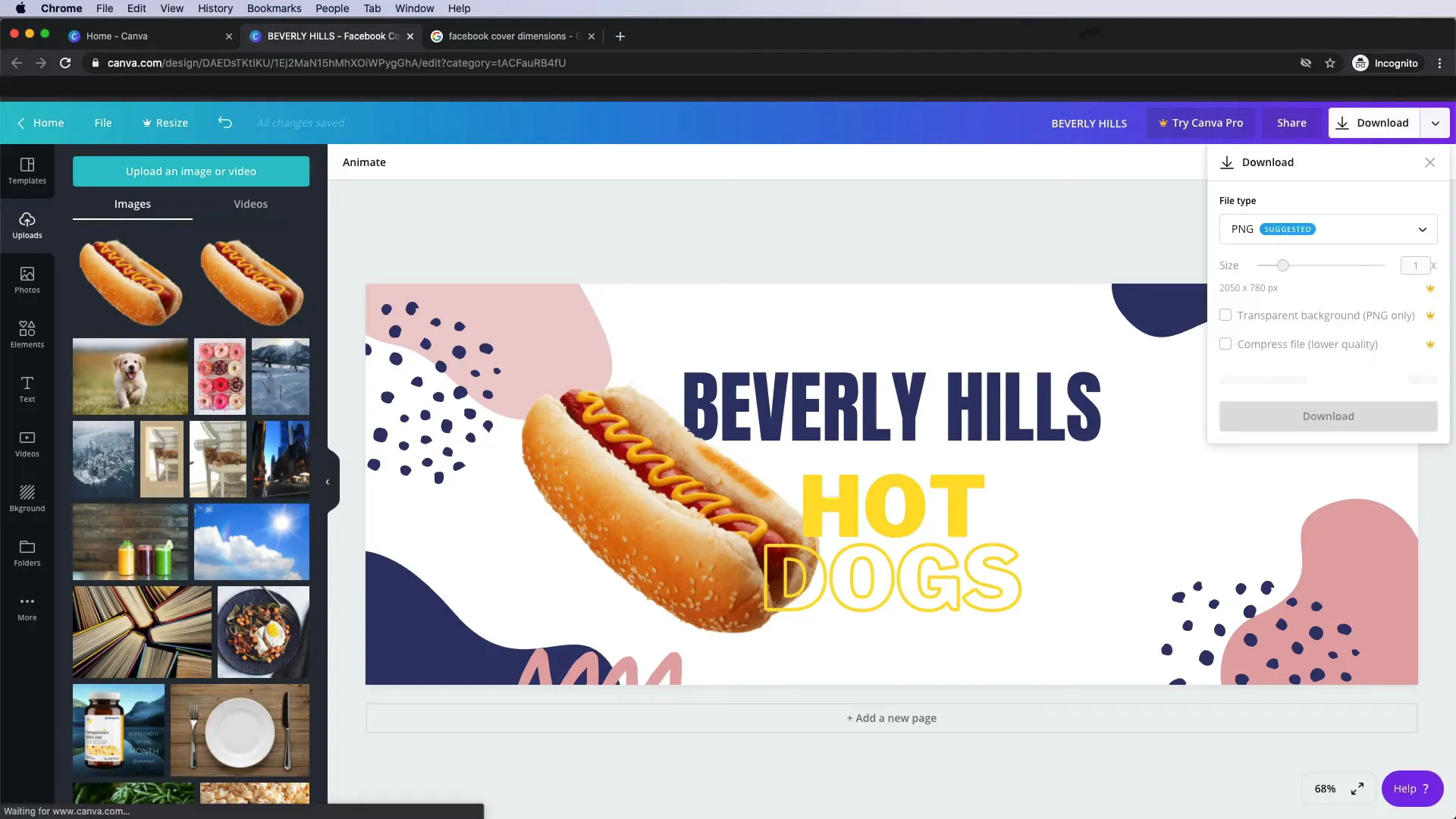The height and width of the screenshot is (819, 1456).
Task: Expand the PNG file type dropdown
Action: pyautogui.click(x=1328, y=229)
